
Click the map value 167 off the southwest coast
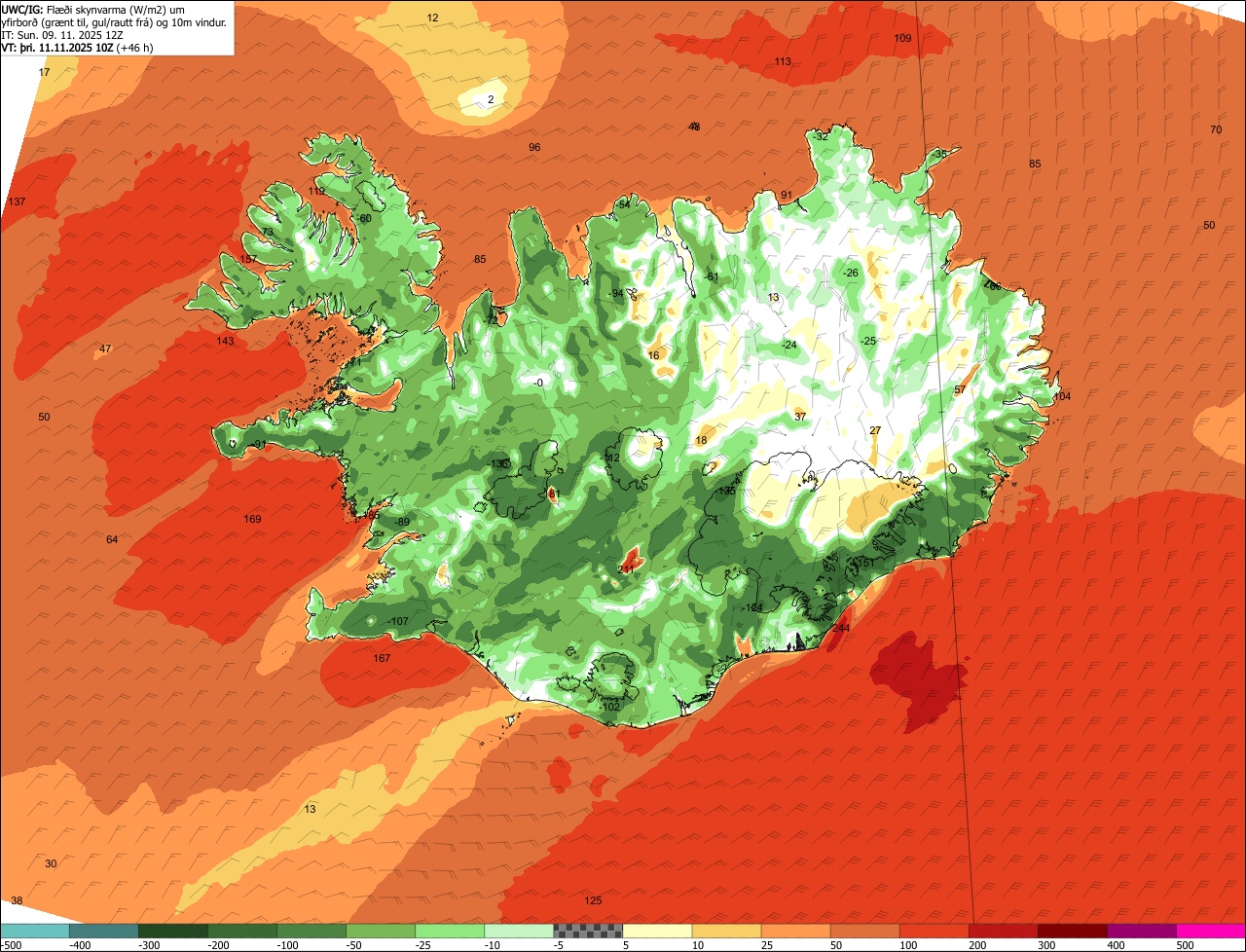[x=382, y=658]
